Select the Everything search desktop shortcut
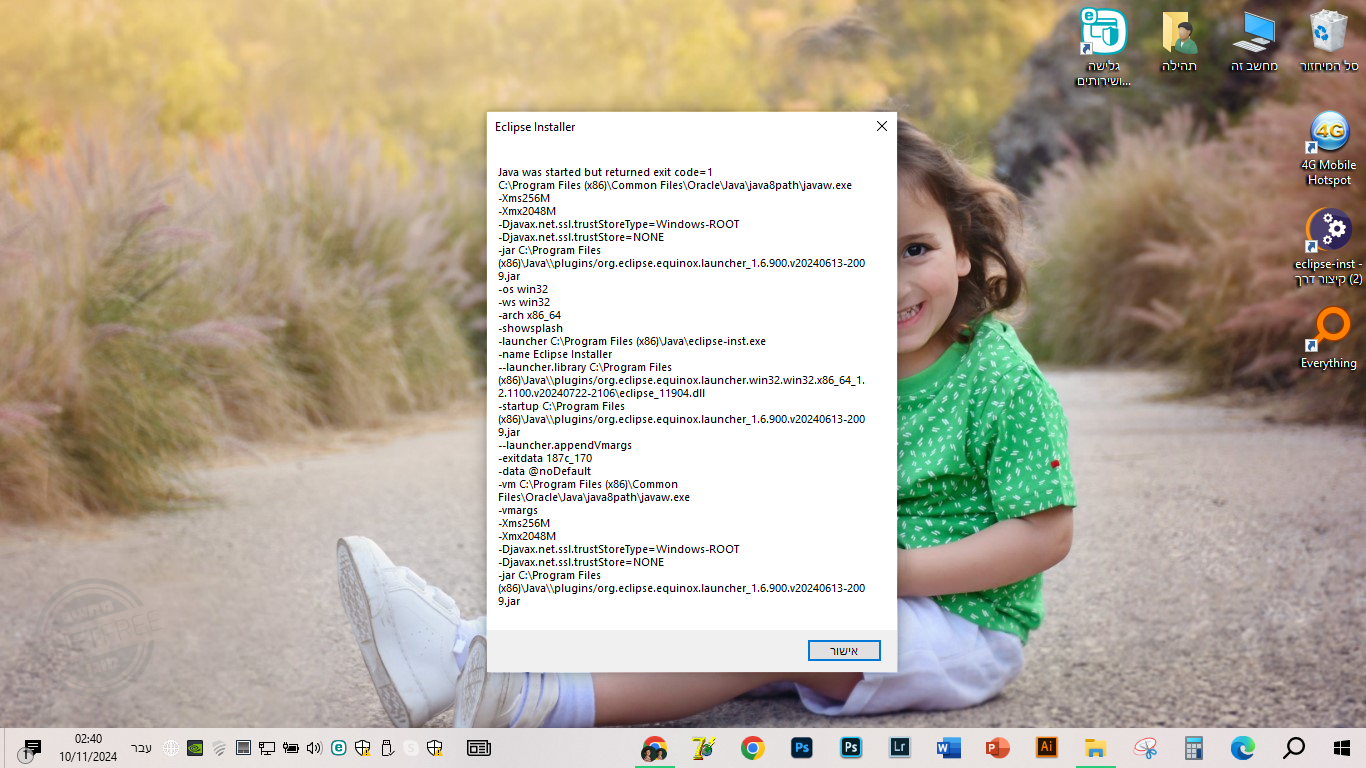Image resolution: width=1366 pixels, height=768 pixels. tap(1329, 339)
